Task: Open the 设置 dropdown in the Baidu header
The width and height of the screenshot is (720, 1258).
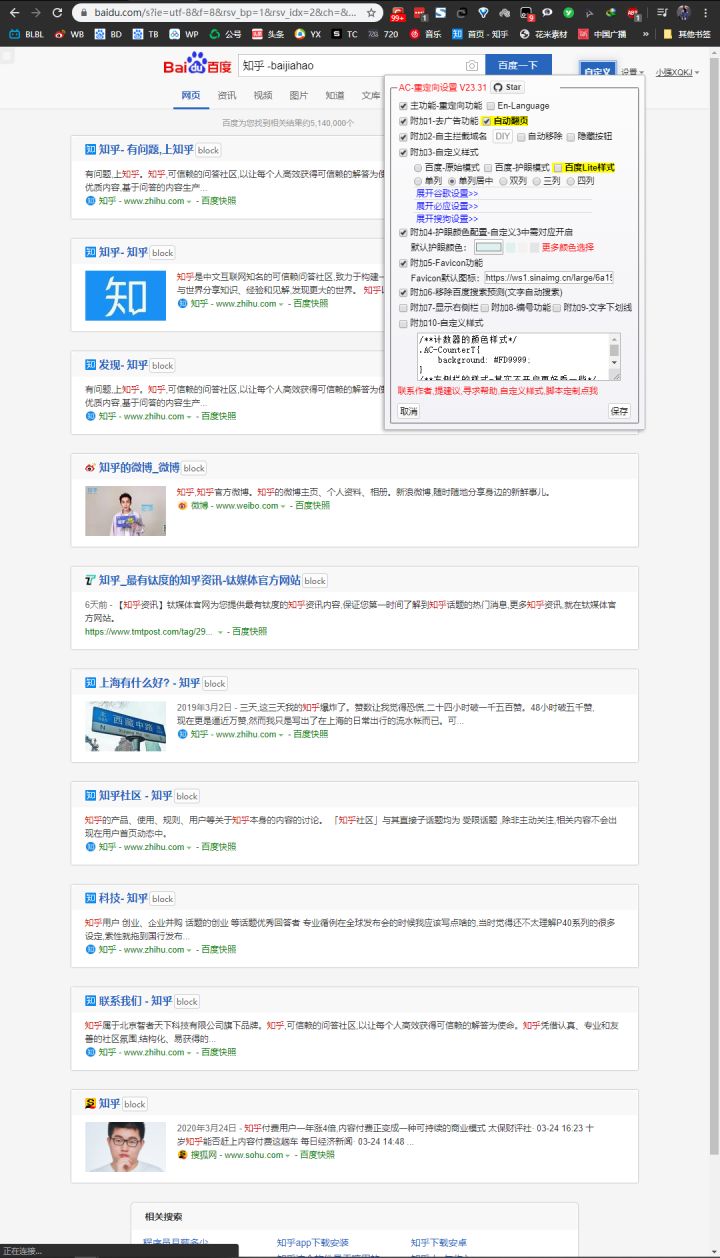Action: pos(631,72)
